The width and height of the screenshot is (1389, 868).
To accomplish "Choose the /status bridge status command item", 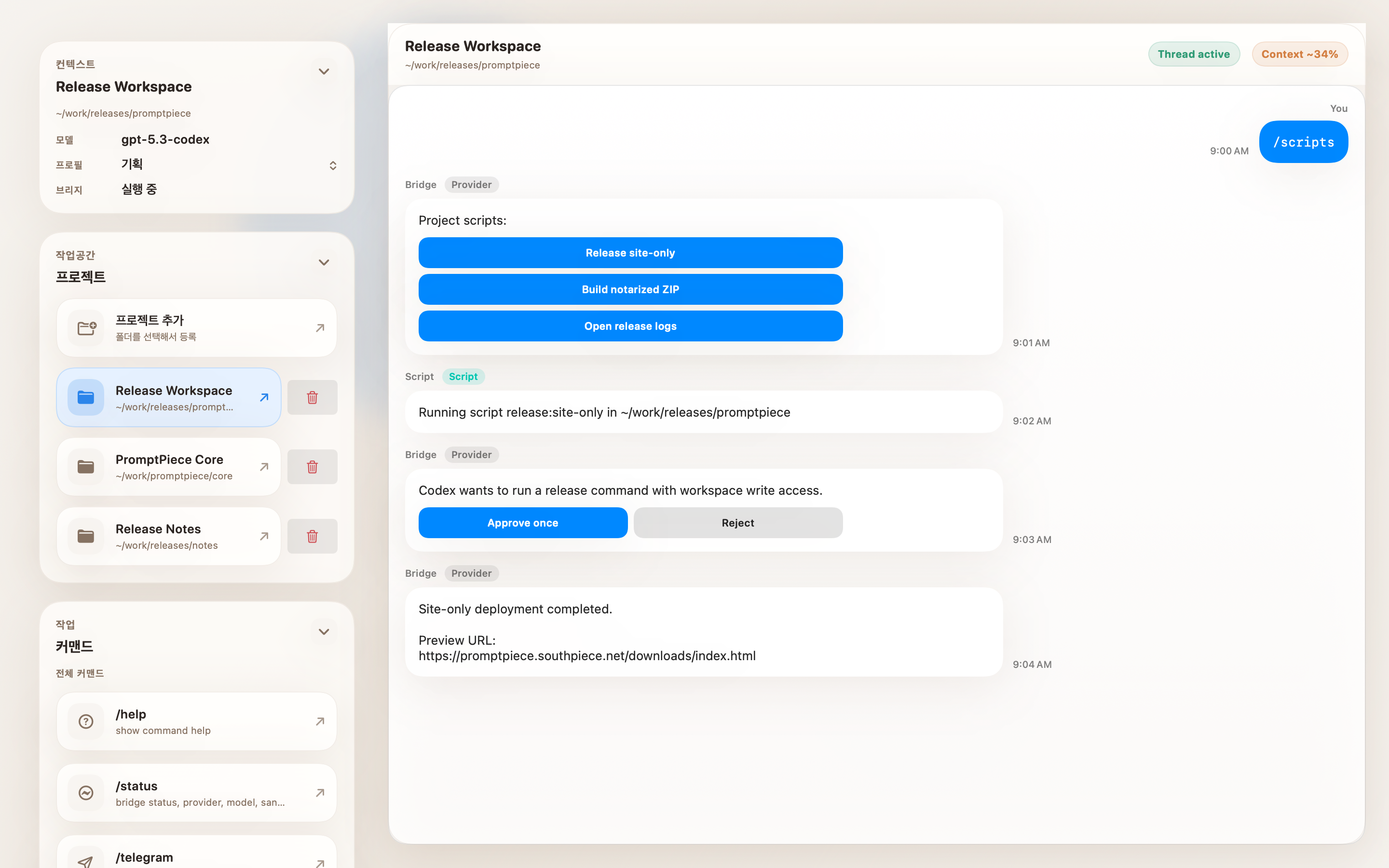I will pyautogui.click(x=196, y=793).
